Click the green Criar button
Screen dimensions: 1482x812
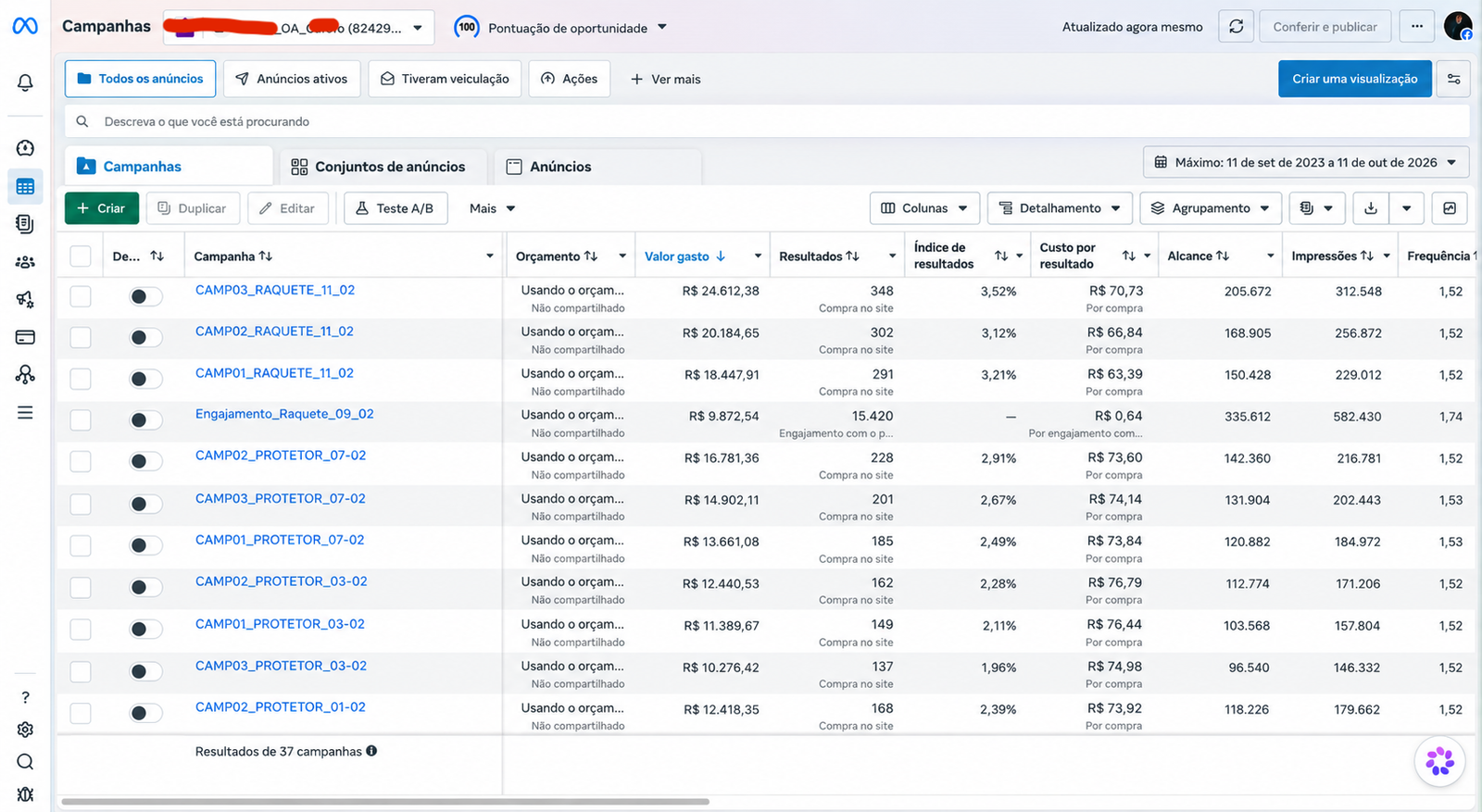pyautogui.click(x=102, y=208)
